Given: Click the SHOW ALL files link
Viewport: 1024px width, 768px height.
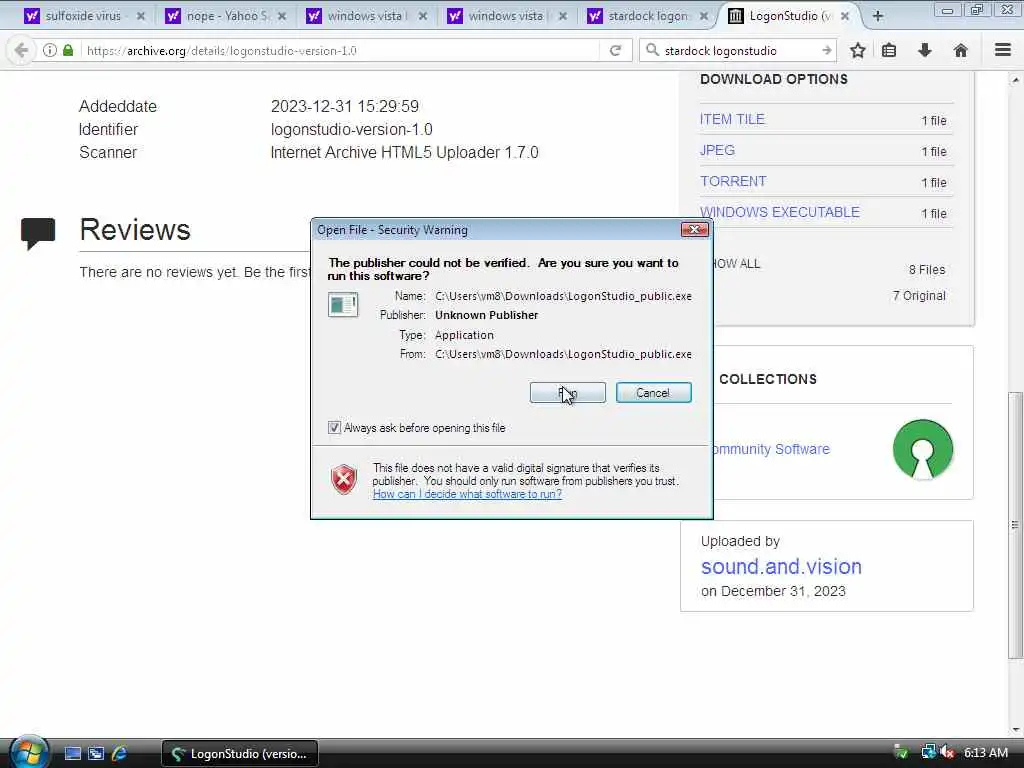Looking at the screenshot, I should click(737, 264).
